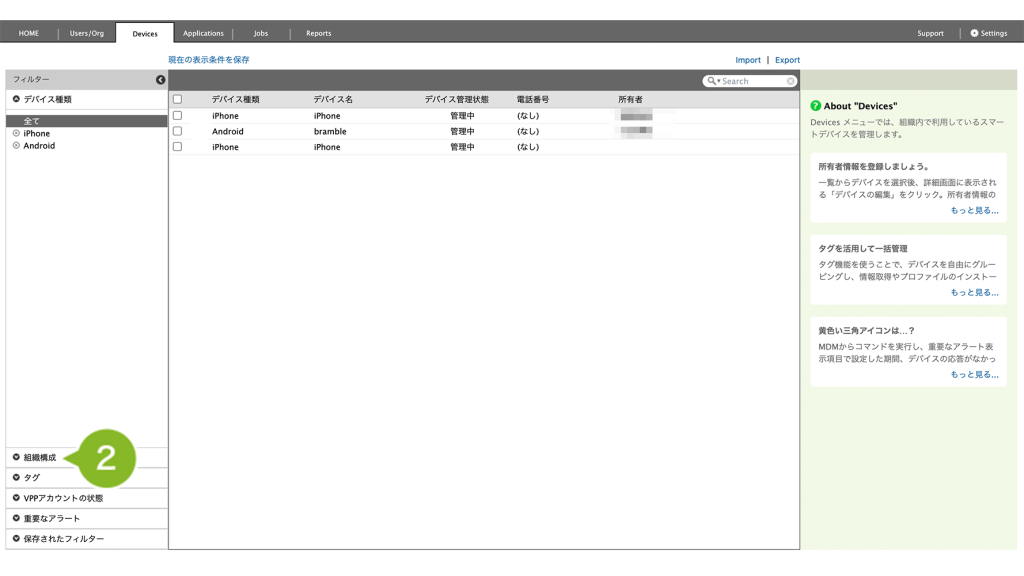Click the expand icon next to iPhone filter

pos(16,133)
